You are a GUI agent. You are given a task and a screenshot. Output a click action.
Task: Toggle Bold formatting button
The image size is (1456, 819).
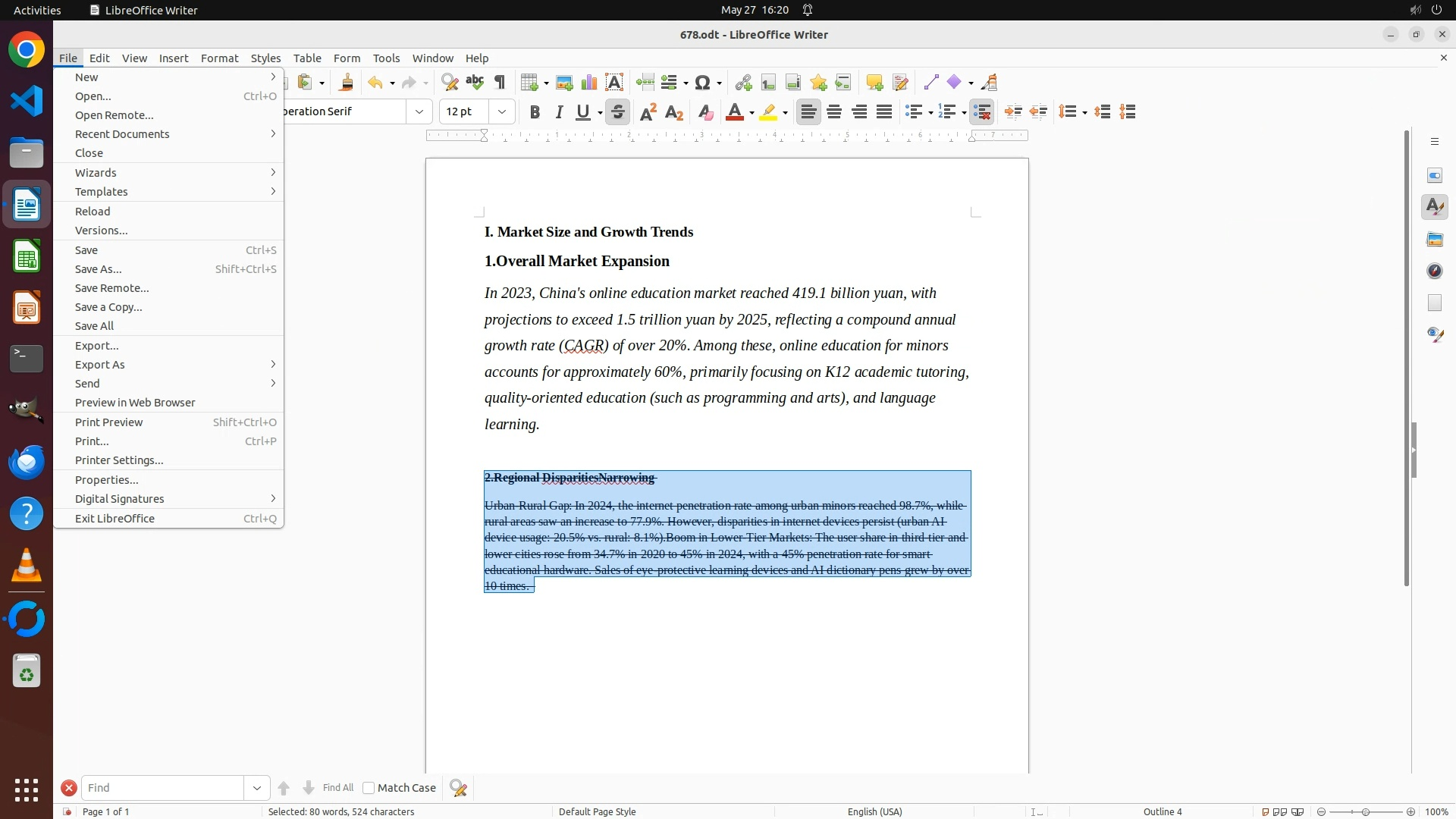(535, 112)
